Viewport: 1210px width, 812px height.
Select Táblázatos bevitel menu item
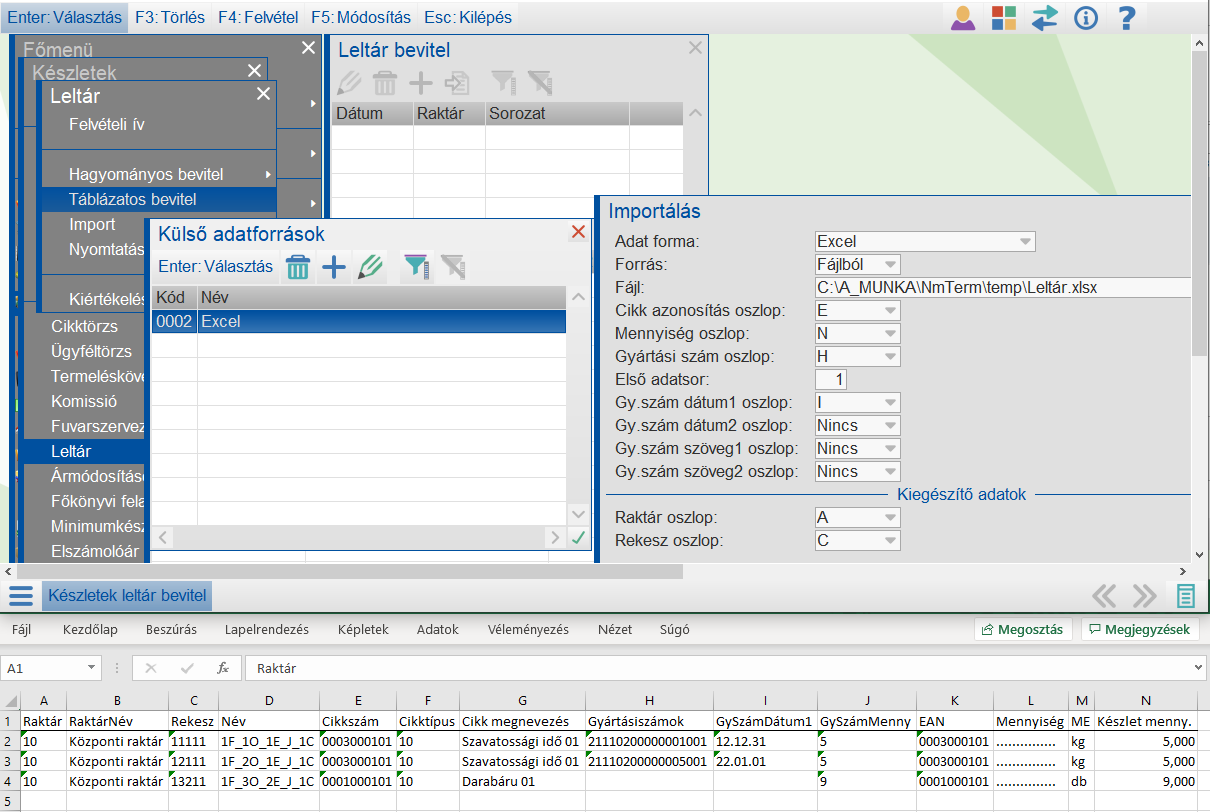click(x=132, y=199)
